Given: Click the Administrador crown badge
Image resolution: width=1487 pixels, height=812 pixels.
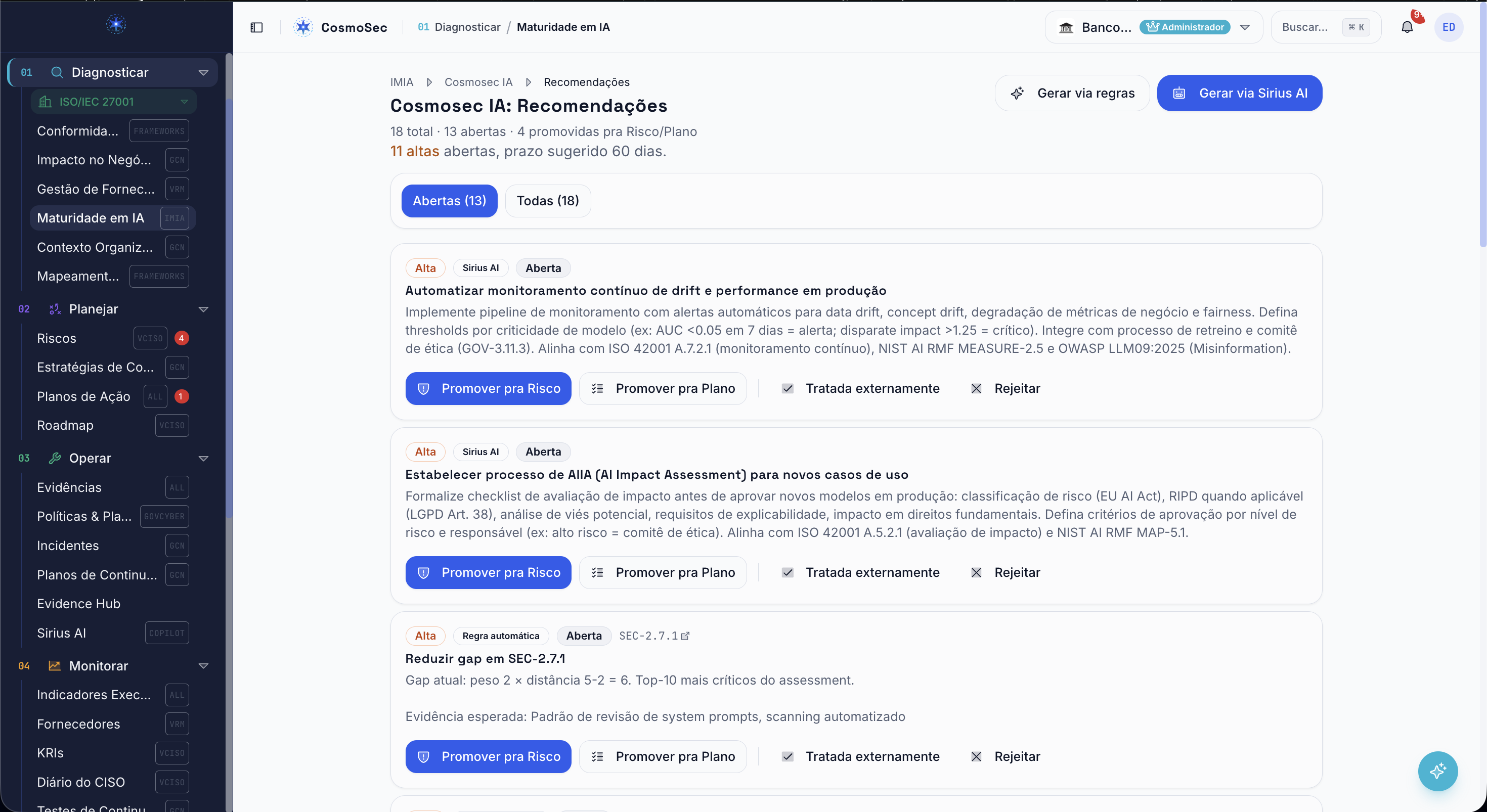Looking at the screenshot, I should pyautogui.click(x=1185, y=27).
